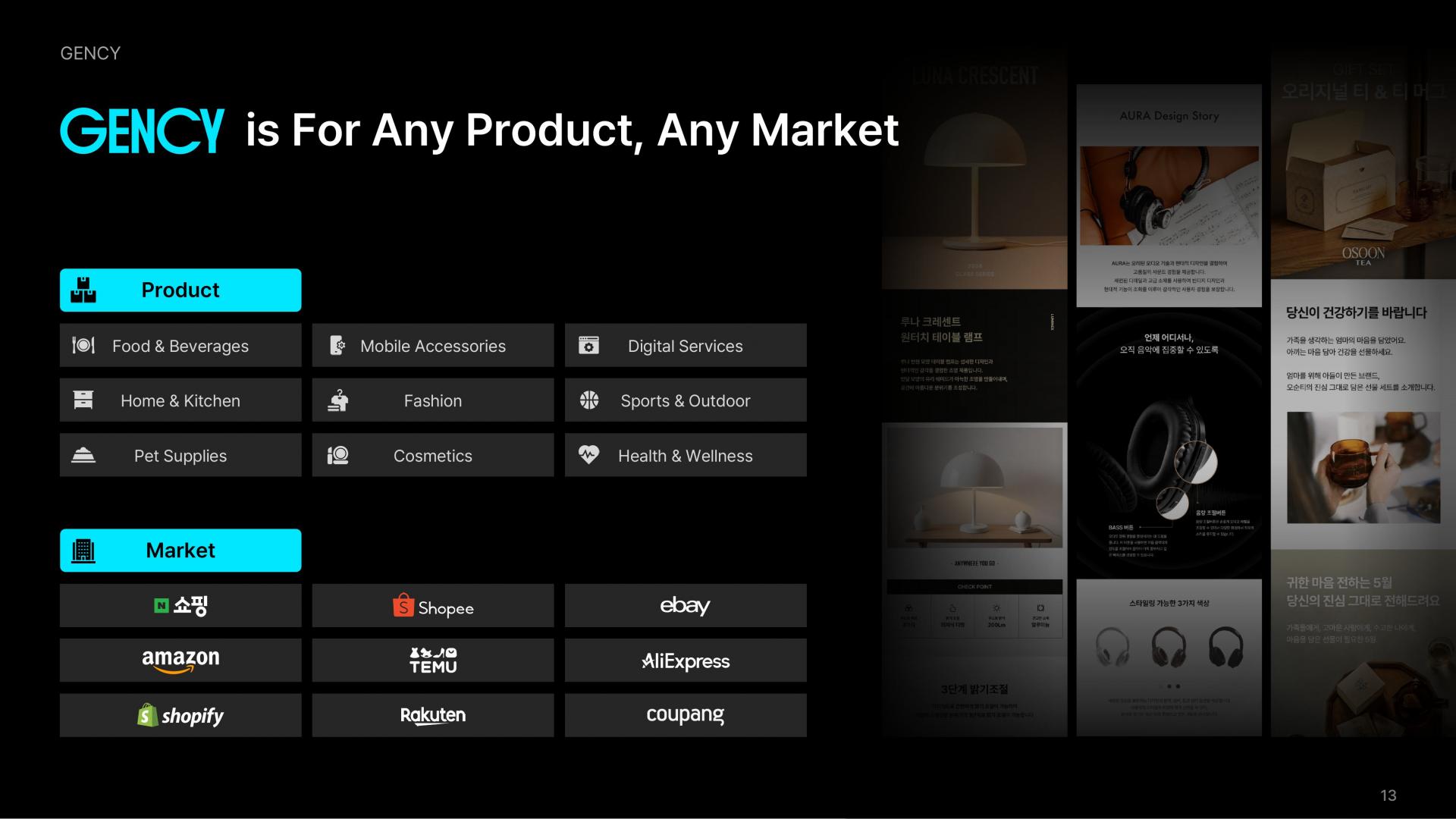Click the amber tea cup photo
The height and width of the screenshot is (819, 1456).
click(1363, 467)
